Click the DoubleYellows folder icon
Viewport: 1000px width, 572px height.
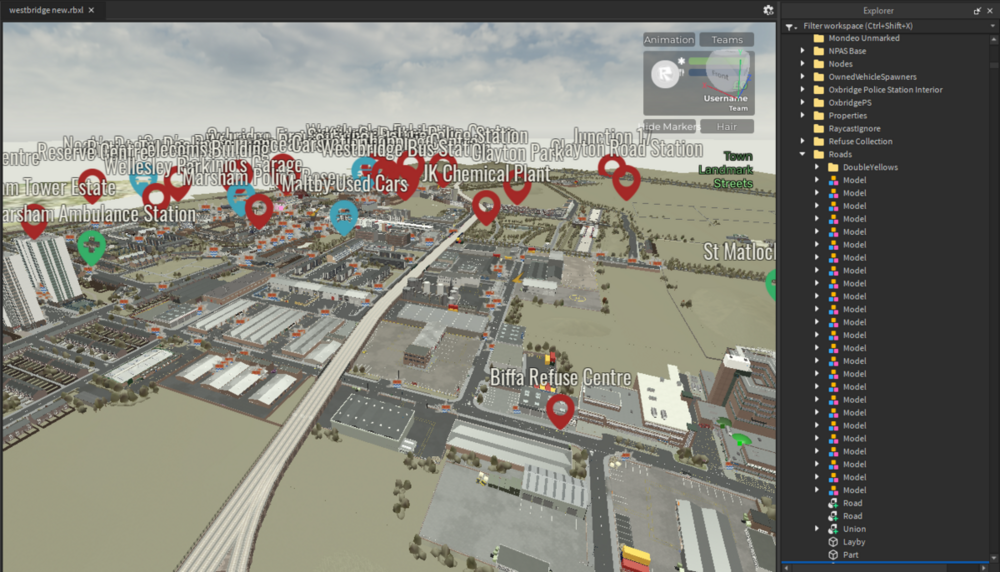(833, 167)
